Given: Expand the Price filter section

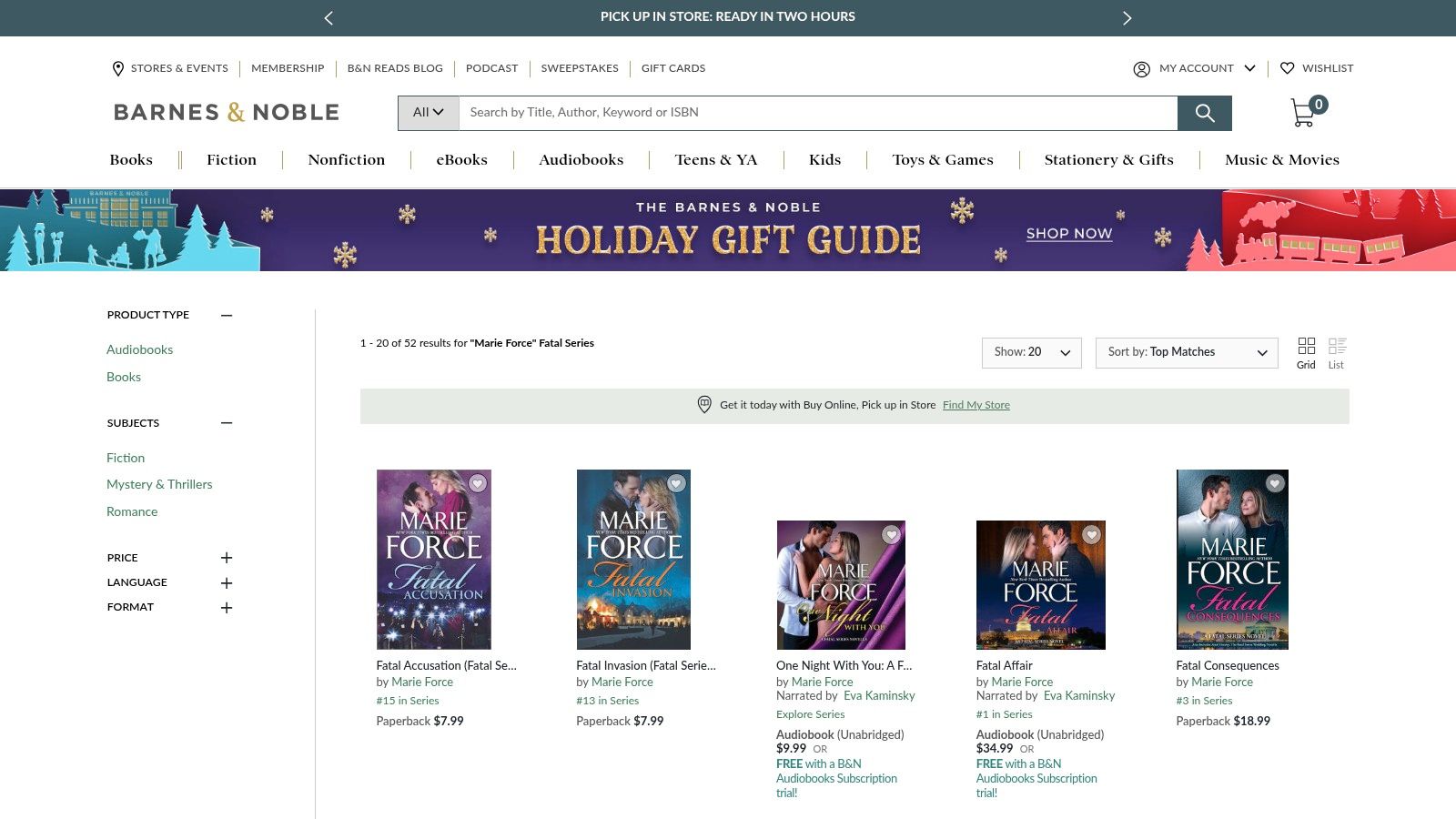Looking at the screenshot, I should click(227, 558).
